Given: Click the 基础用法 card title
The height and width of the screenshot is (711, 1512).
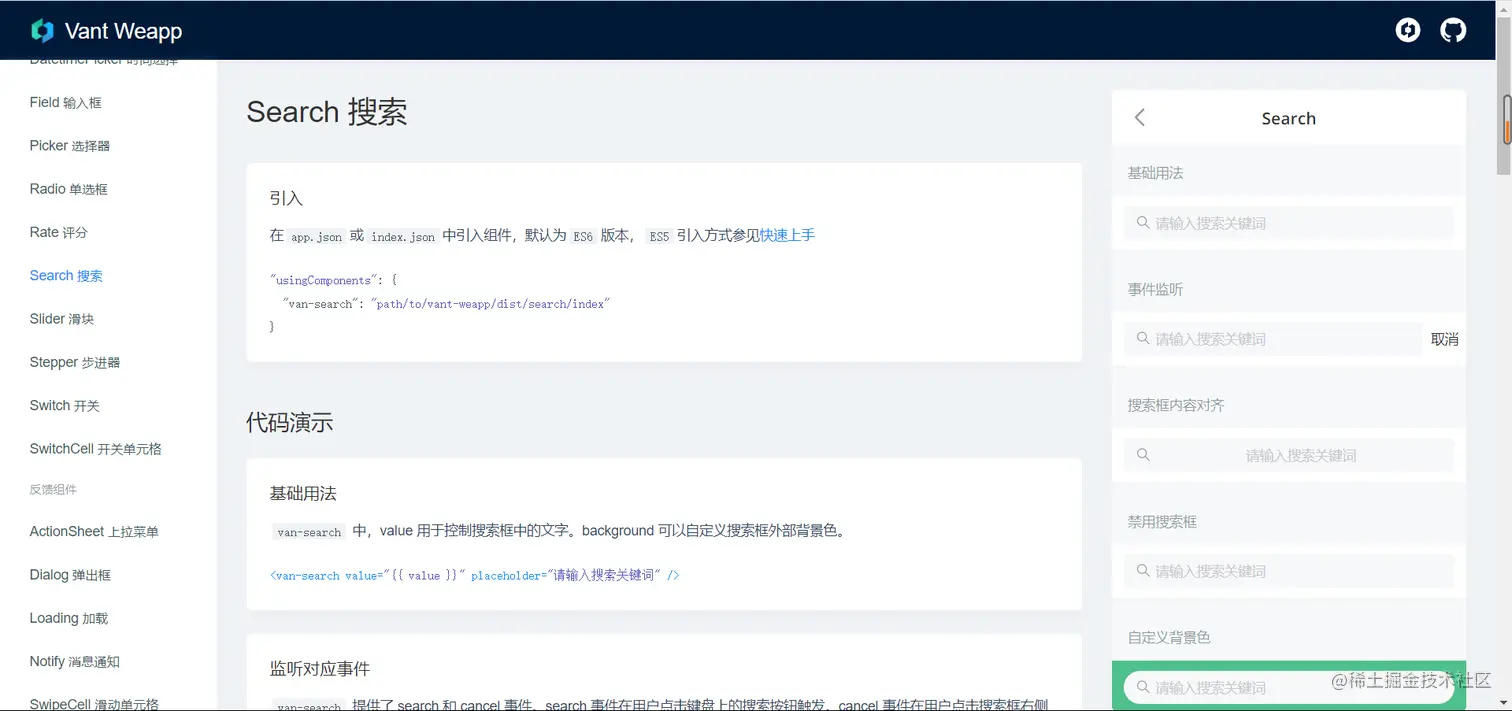Looking at the screenshot, I should (x=303, y=494).
